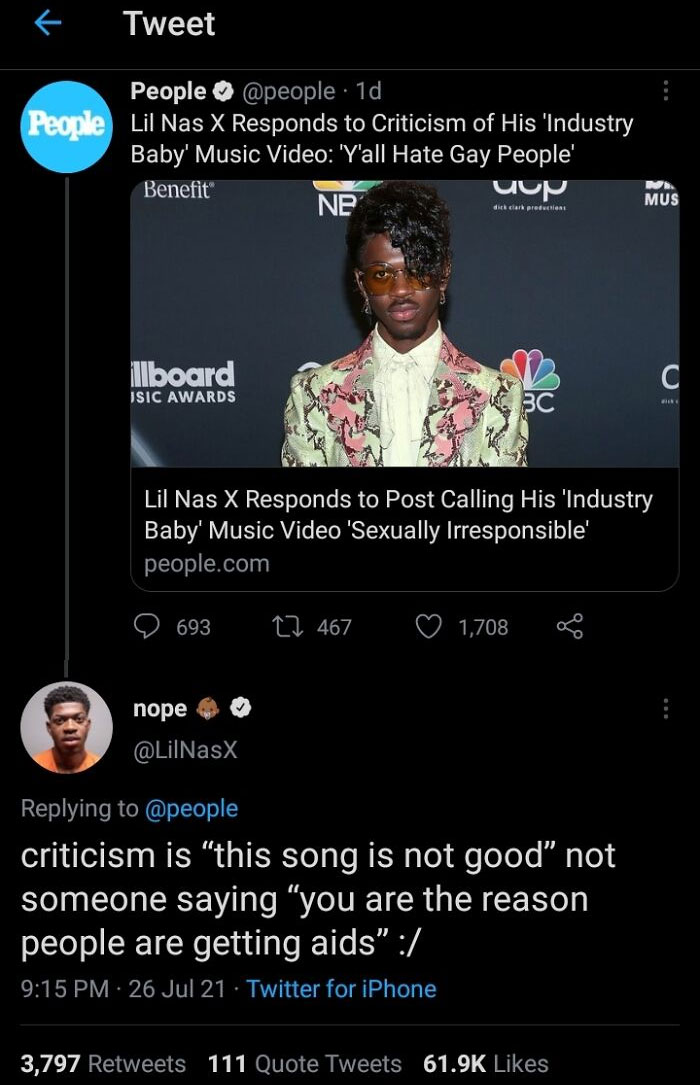Open the Tweet header label
The width and height of the screenshot is (700, 1085).
click(168, 22)
